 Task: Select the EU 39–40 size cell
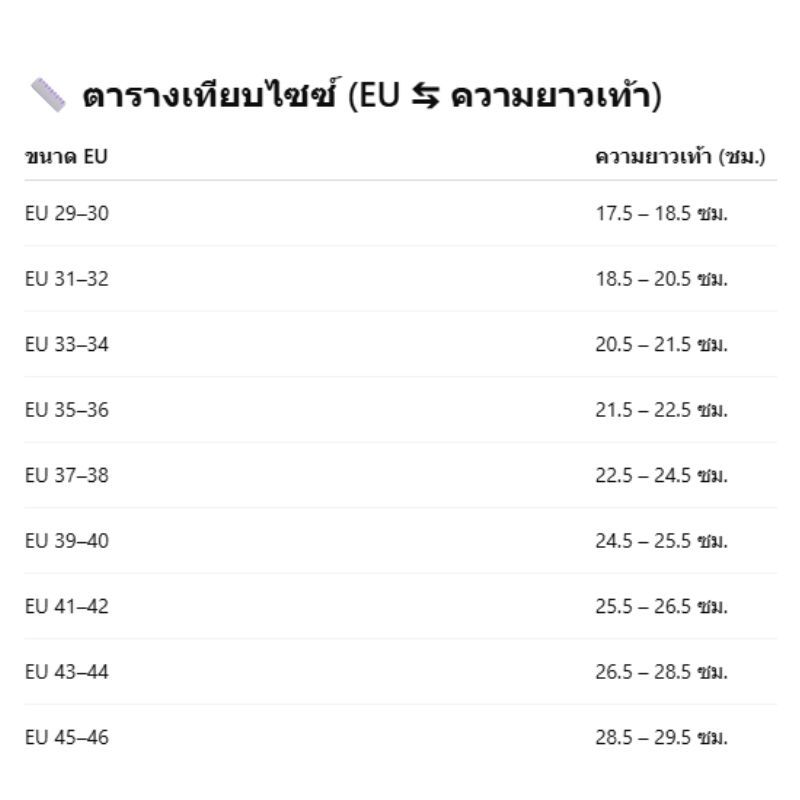click(67, 541)
